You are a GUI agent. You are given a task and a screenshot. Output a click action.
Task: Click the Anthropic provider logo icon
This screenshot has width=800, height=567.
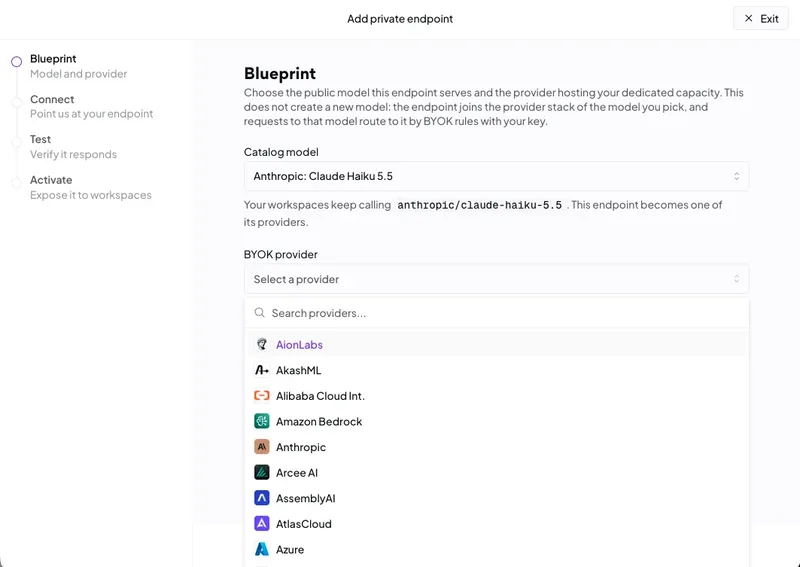[x=262, y=447]
